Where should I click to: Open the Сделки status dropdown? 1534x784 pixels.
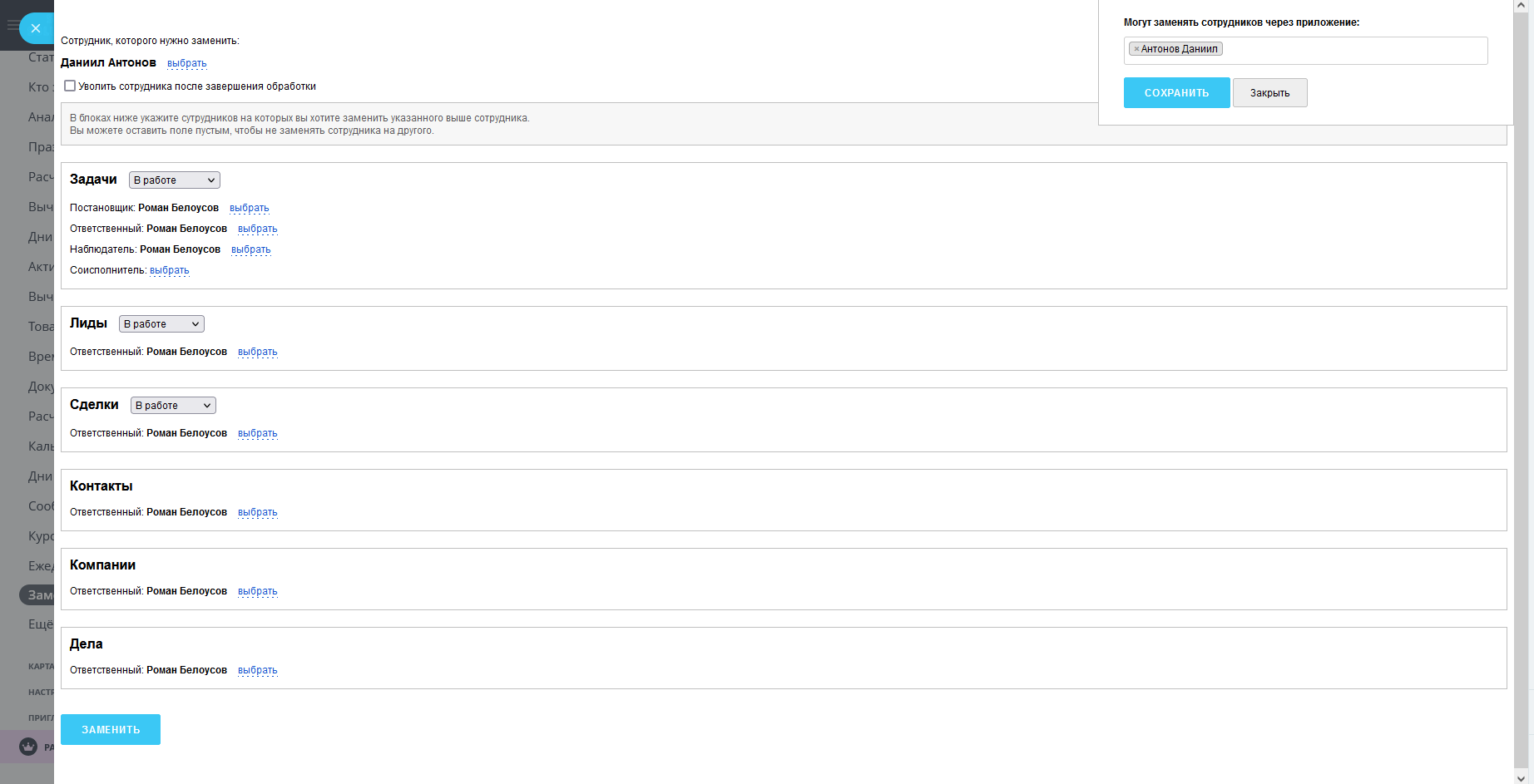[x=173, y=406]
